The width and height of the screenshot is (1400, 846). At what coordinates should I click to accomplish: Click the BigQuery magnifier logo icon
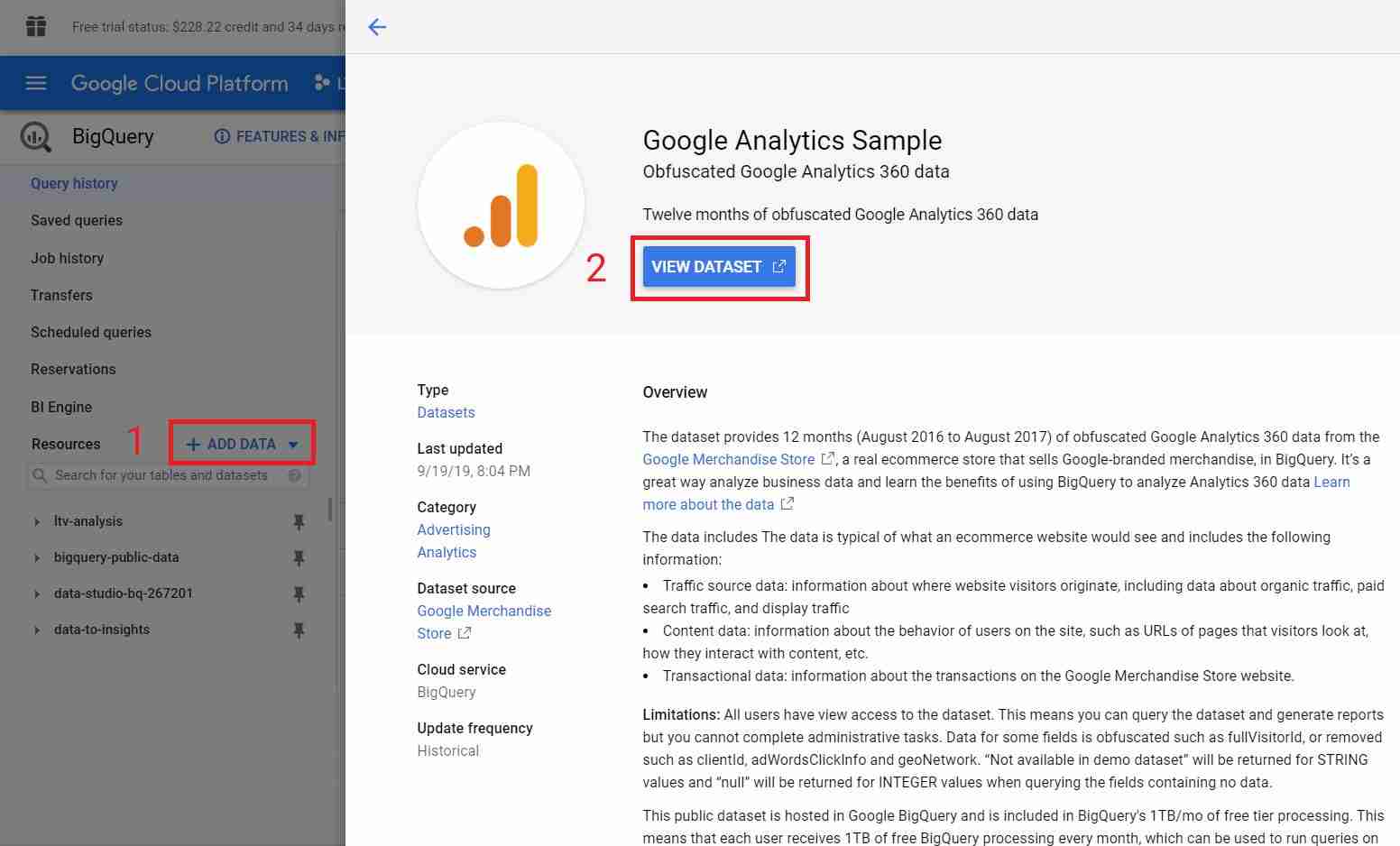point(36,136)
